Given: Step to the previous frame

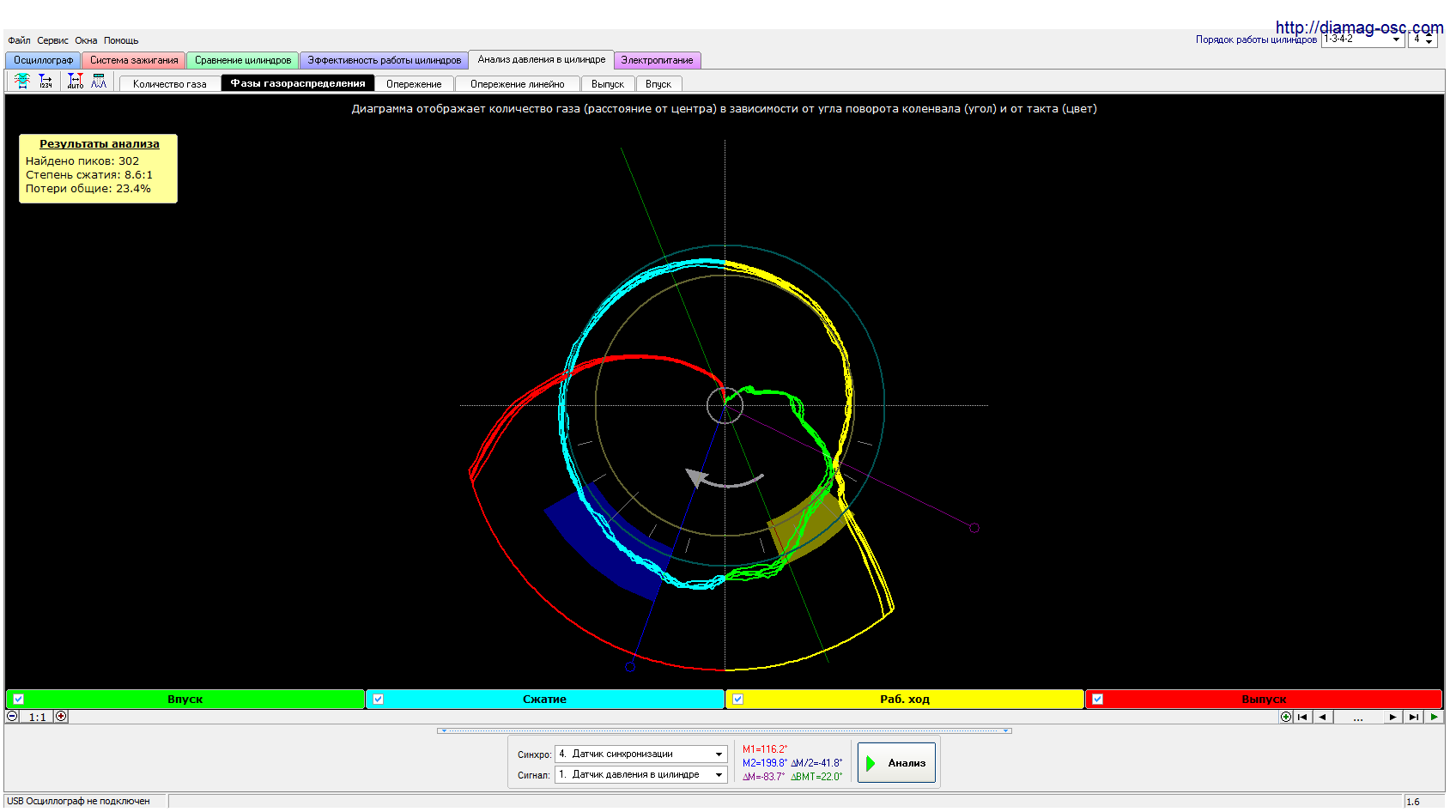Looking at the screenshot, I should pos(1322,717).
